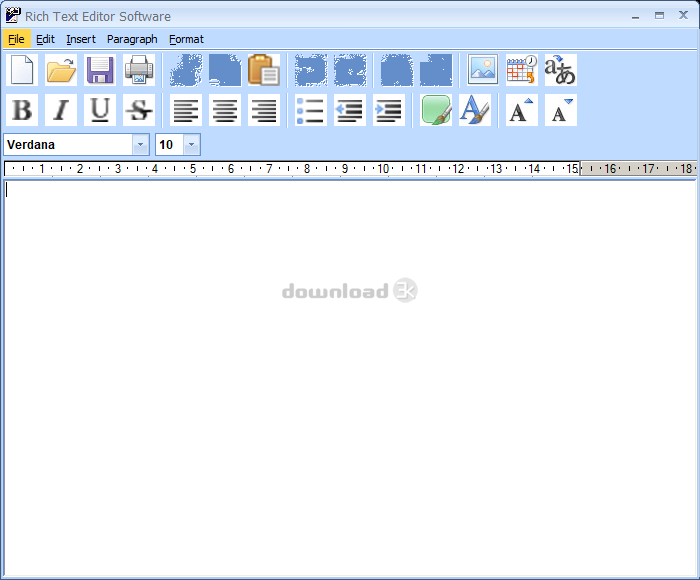The height and width of the screenshot is (580, 700).
Task: Click the 5 mark on the ruler
Action: pyautogui.click(x=193, y=169)
